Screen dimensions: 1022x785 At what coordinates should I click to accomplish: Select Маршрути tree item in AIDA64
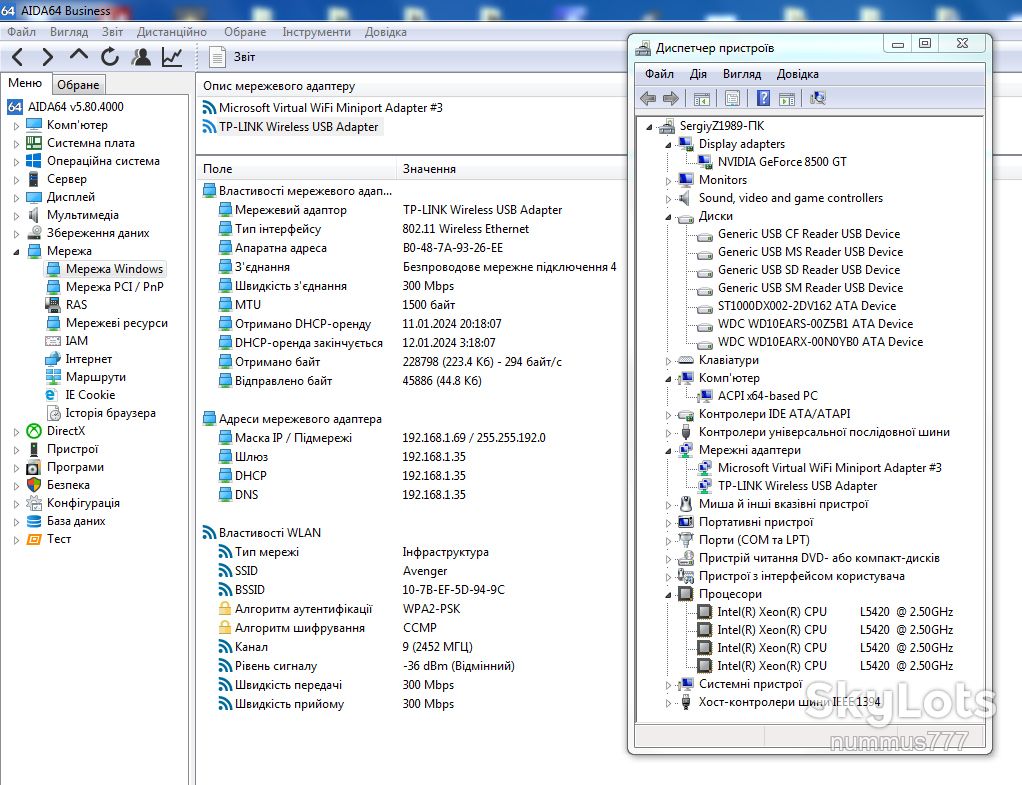[x=96, y=377]
